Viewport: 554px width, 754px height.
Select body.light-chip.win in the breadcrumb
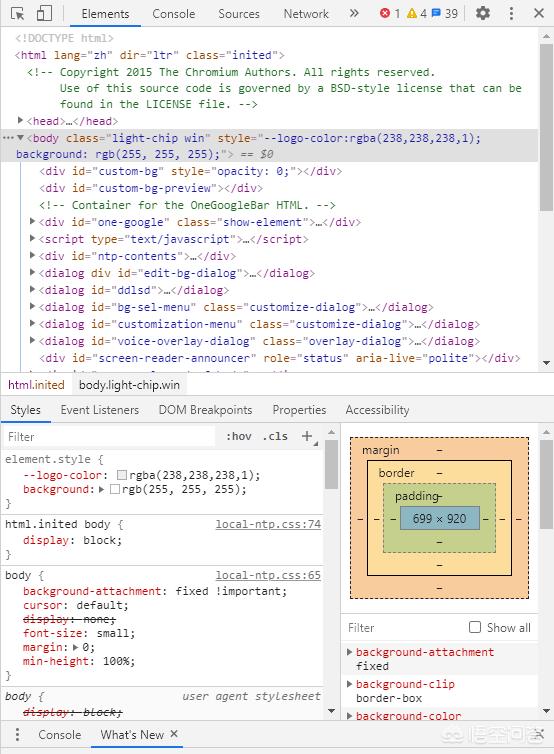click(x=129, y=385)
